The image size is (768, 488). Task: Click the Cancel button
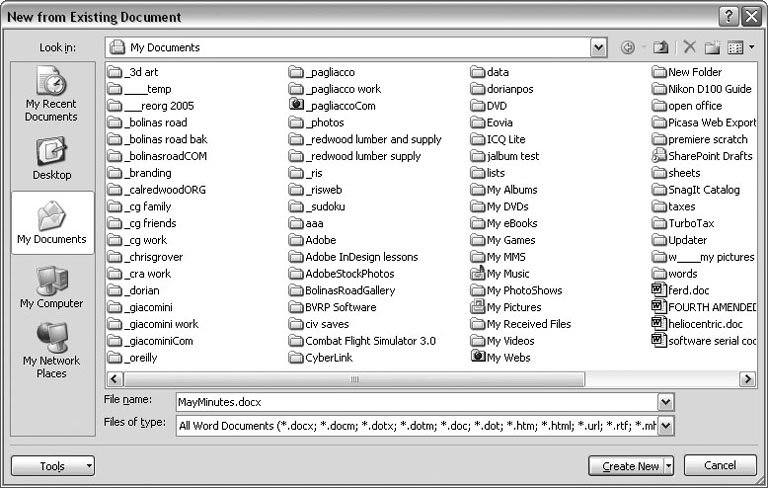(x=720, y=465)
